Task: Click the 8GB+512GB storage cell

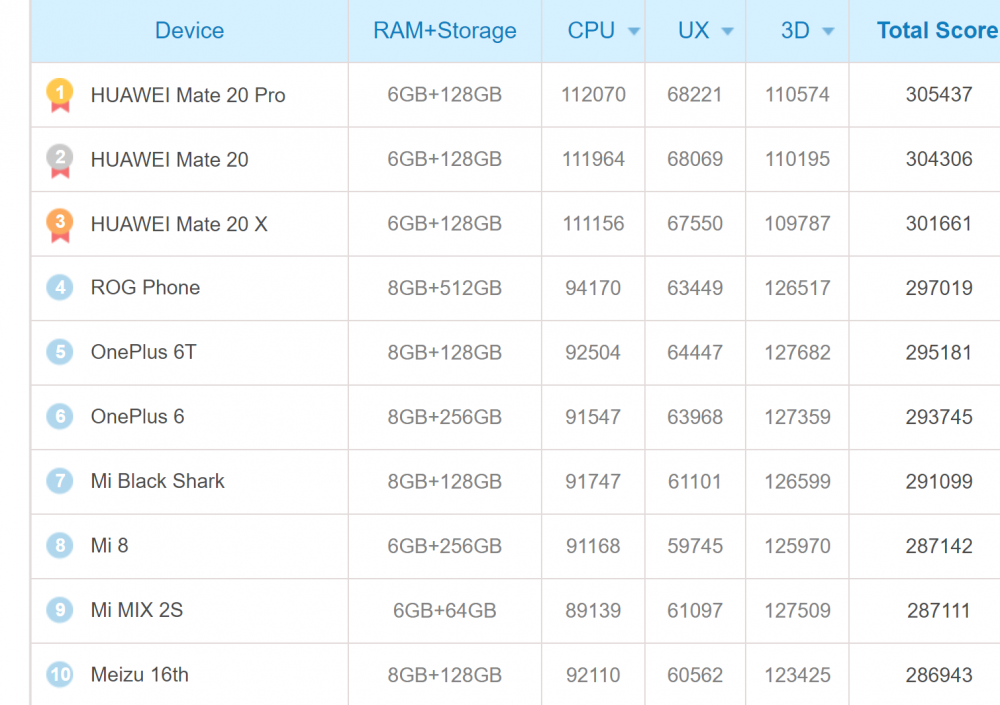Action: [x=445, y=288]
